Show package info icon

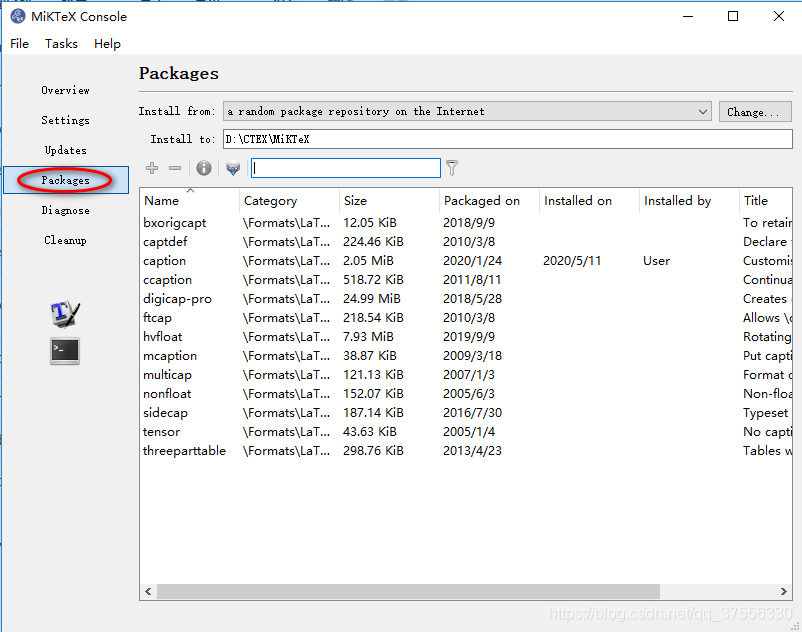pyautogui.click(x=204, y=168)
